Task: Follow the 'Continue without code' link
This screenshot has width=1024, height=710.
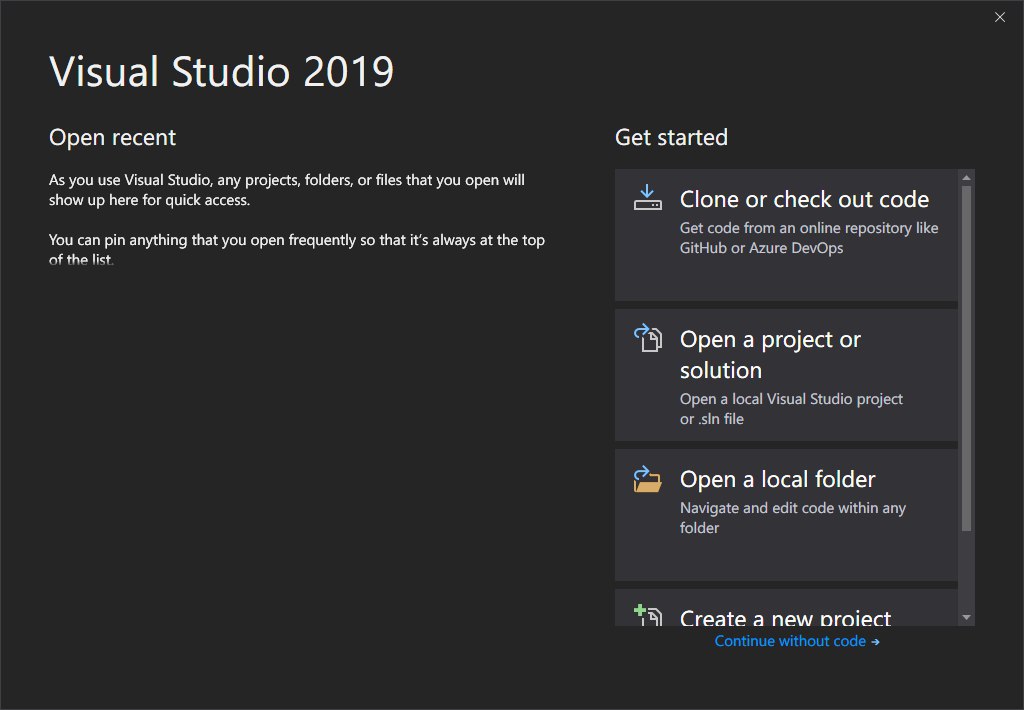Action: pos(797,641)
